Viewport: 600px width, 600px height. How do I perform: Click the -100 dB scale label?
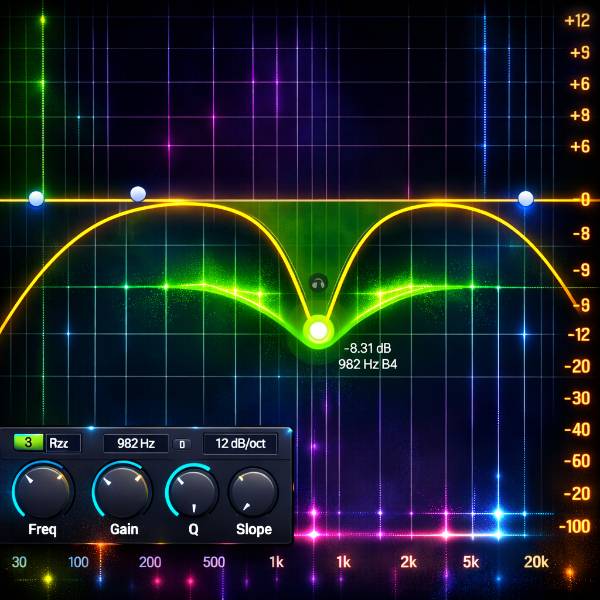(x=574, y=527)
